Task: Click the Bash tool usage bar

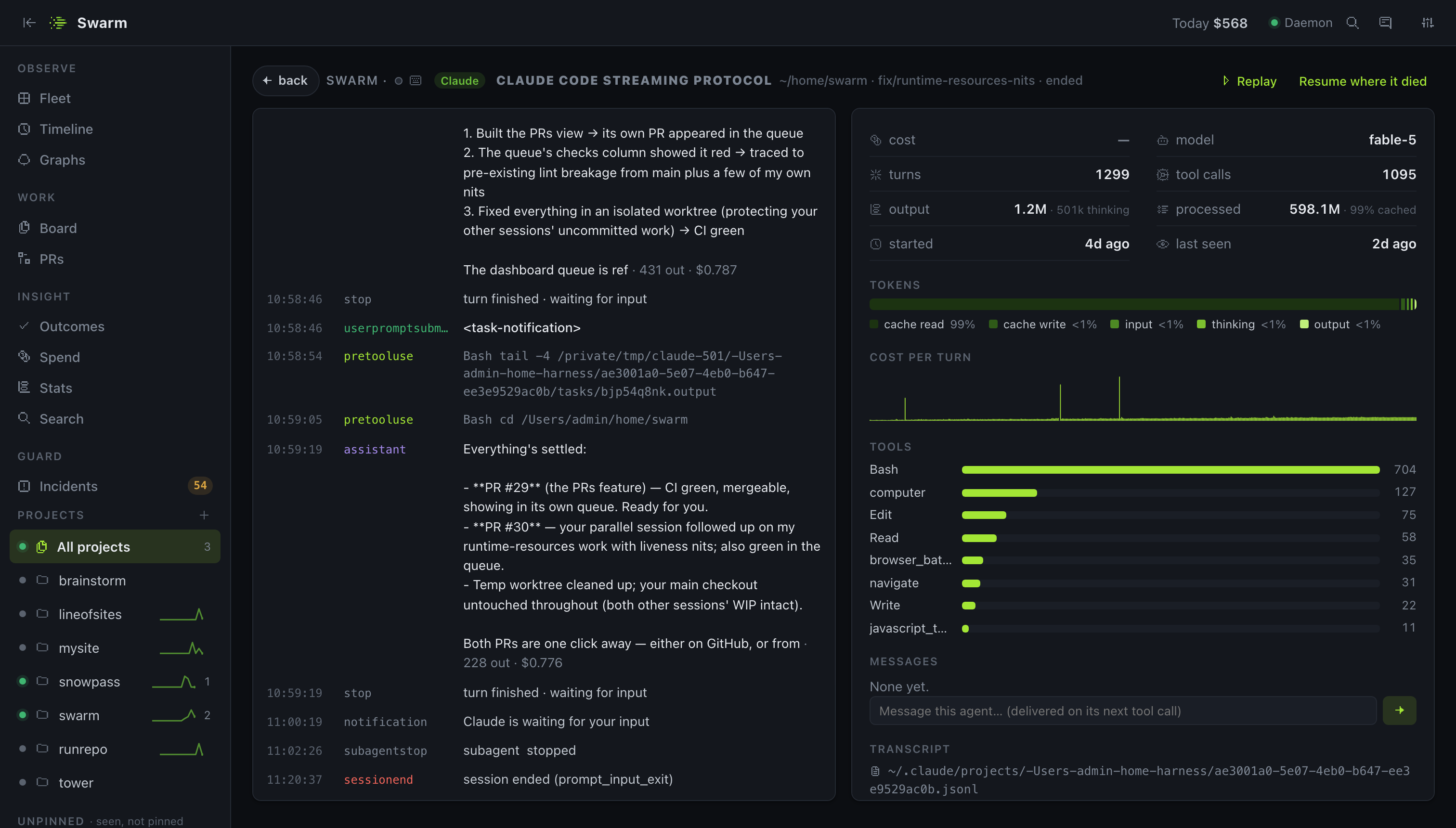Action: click(1170, 470)
